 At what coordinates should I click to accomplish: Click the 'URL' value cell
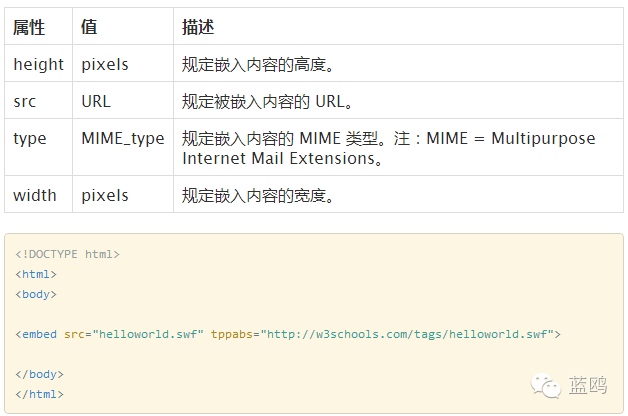tap(123, 100)
